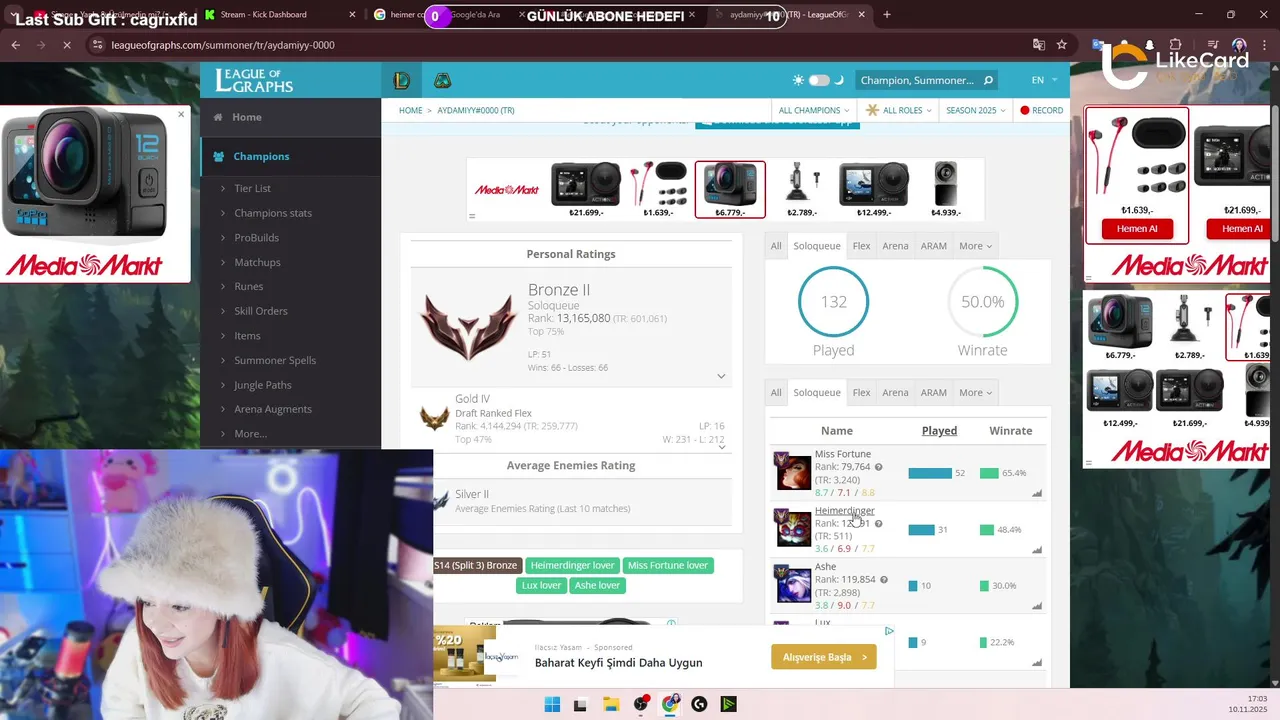The image size is (1280, 720).
Task: Select the ARAM tab above the Played circle
Action: [x=933, y=246]
